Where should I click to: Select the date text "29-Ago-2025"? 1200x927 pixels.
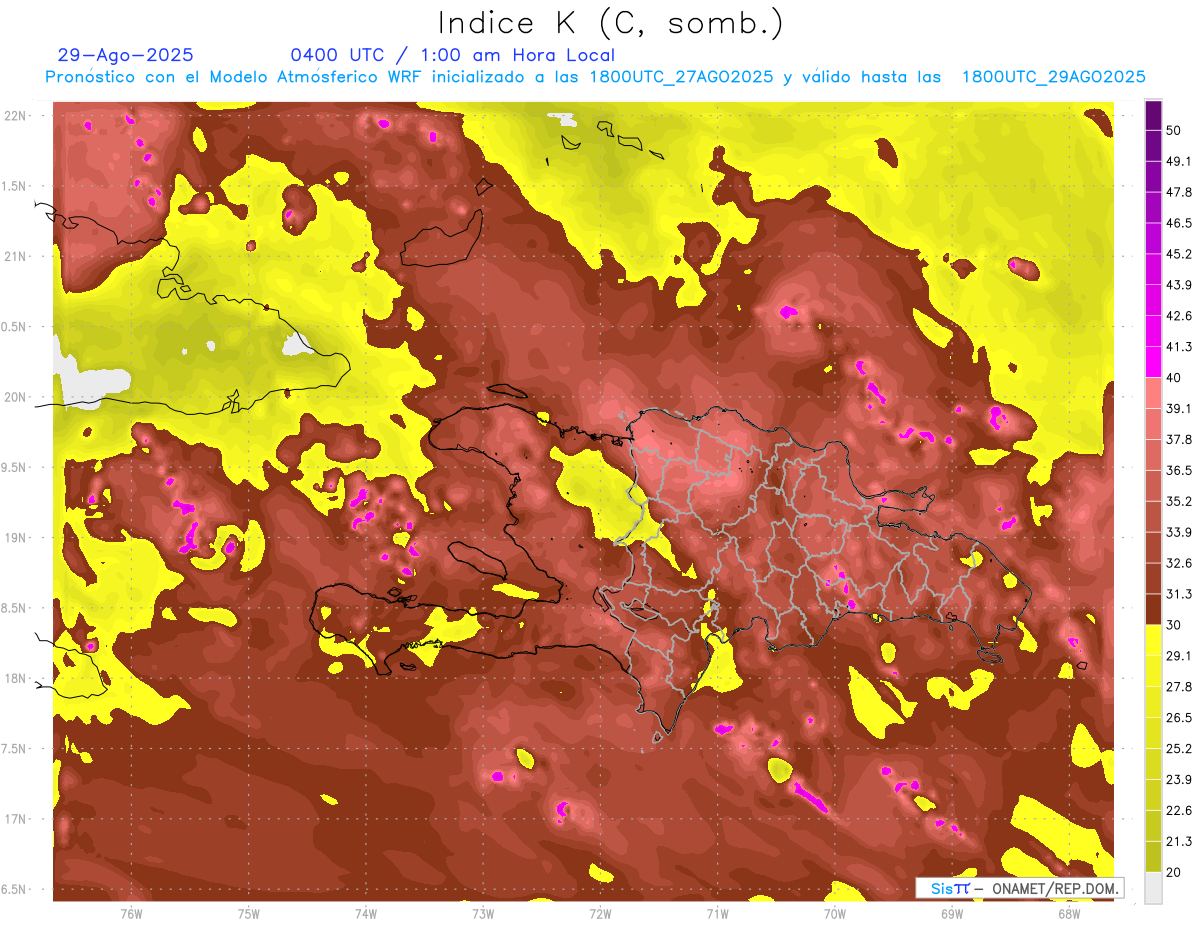(126, 55)
